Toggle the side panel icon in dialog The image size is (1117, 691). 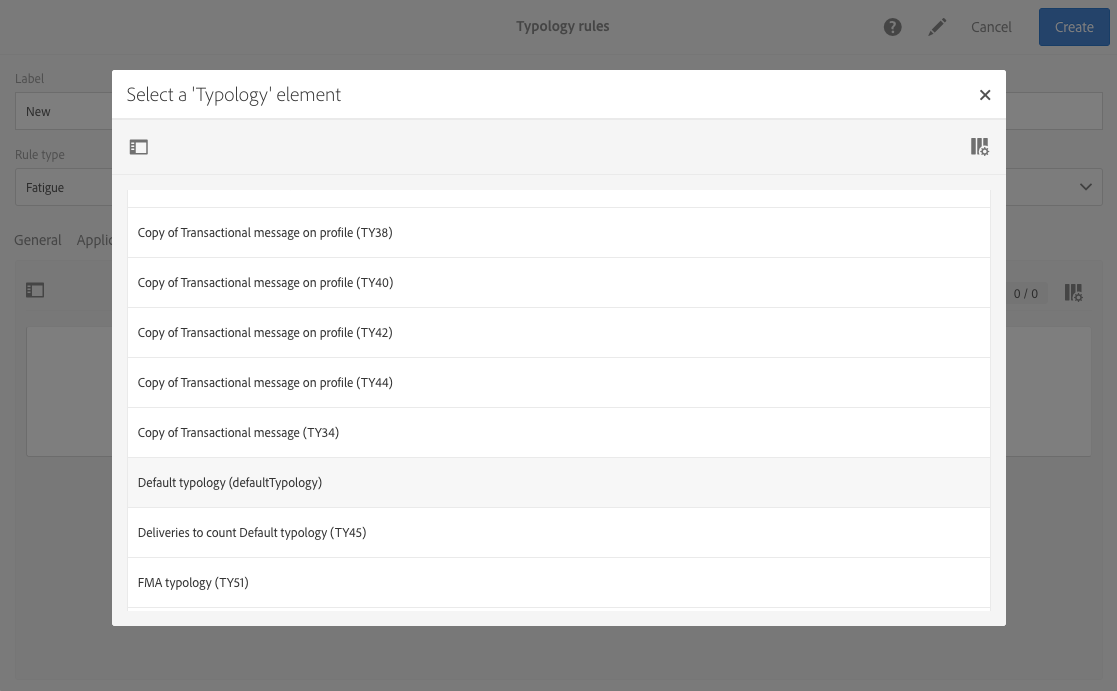138,147
